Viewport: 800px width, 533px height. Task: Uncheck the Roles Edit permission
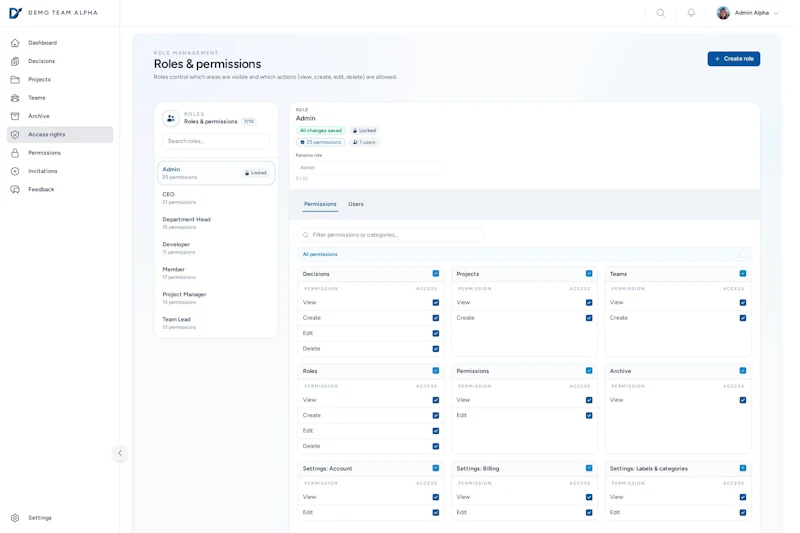pyautogui.click(x=436, y=431)
